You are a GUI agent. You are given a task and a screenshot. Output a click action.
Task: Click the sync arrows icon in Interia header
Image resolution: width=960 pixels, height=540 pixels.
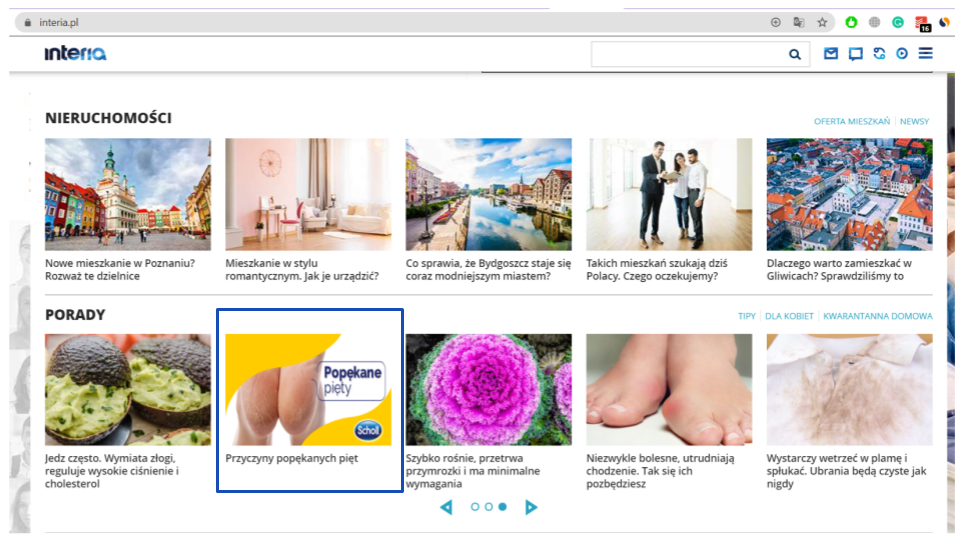coord(879,53)
